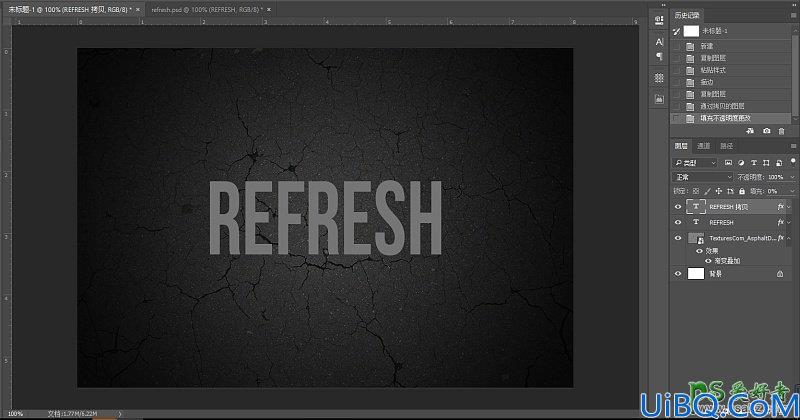Open the opacity slider dropdown arrow

[x=792, y=177]
